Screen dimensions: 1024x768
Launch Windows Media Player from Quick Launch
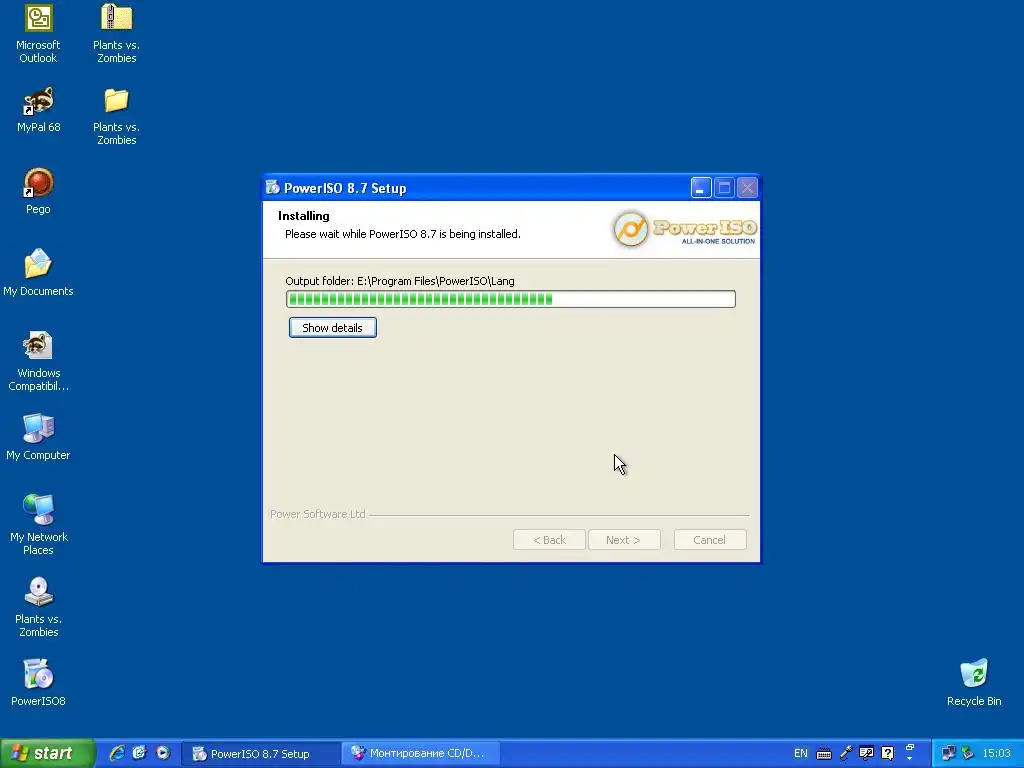[x=163, y=753]
